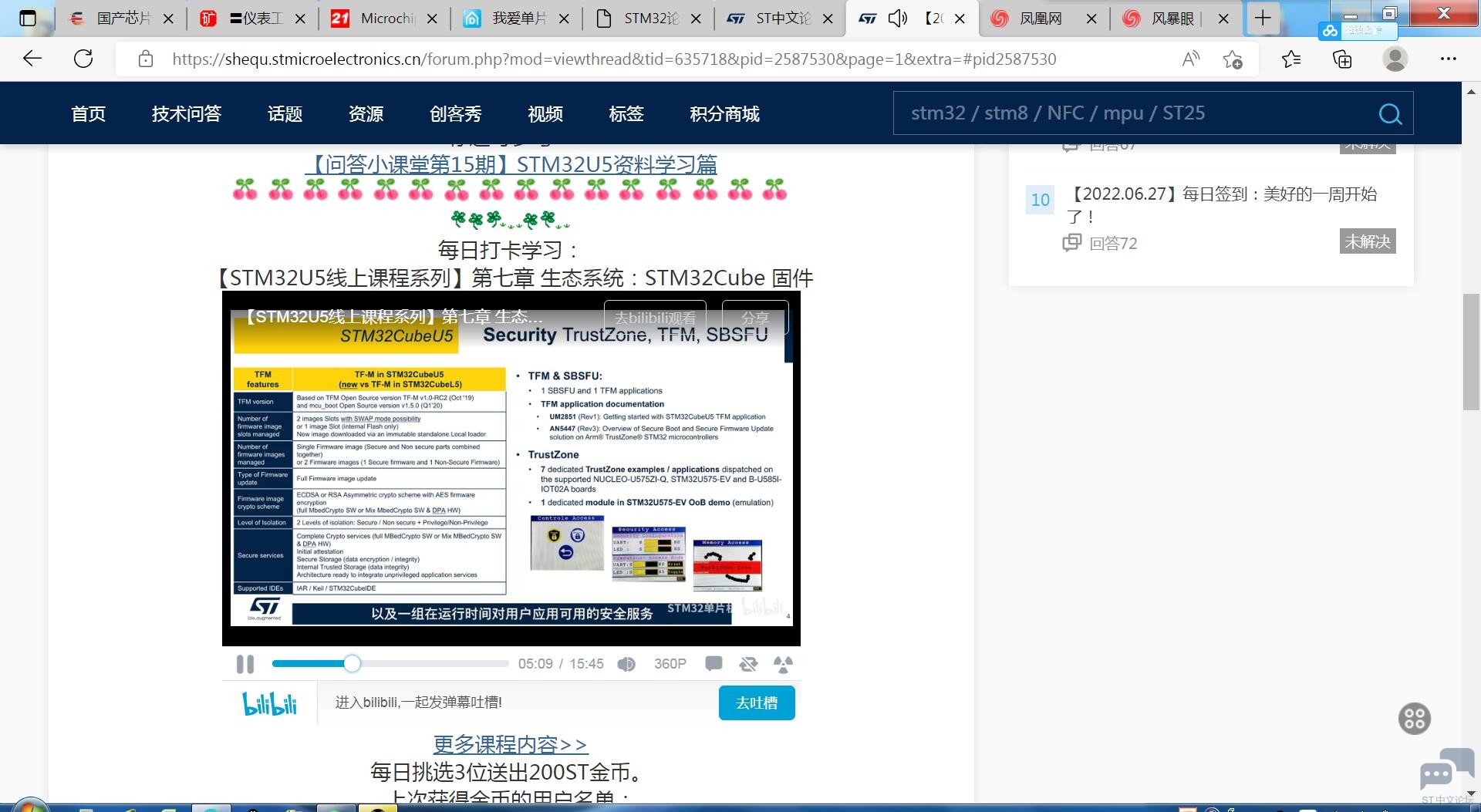Open the read aloud feature
Screen dimensions: 1481x812
[x=1191, y=59]
